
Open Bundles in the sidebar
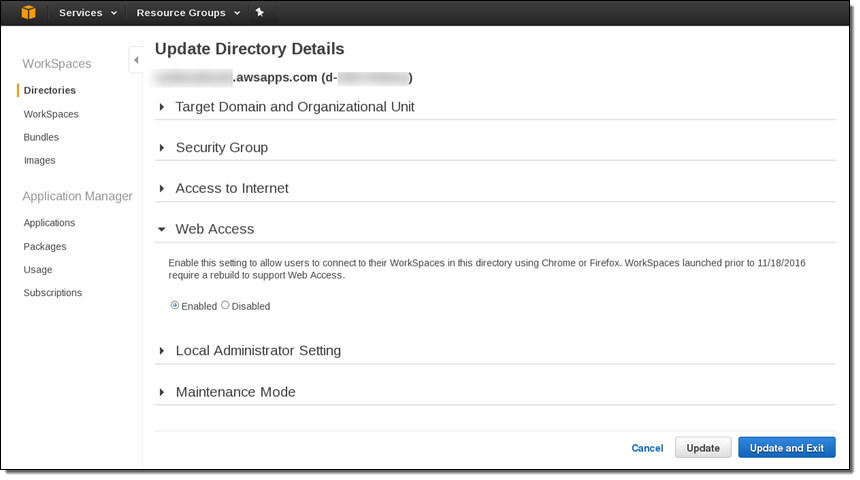tap(41, 137)
